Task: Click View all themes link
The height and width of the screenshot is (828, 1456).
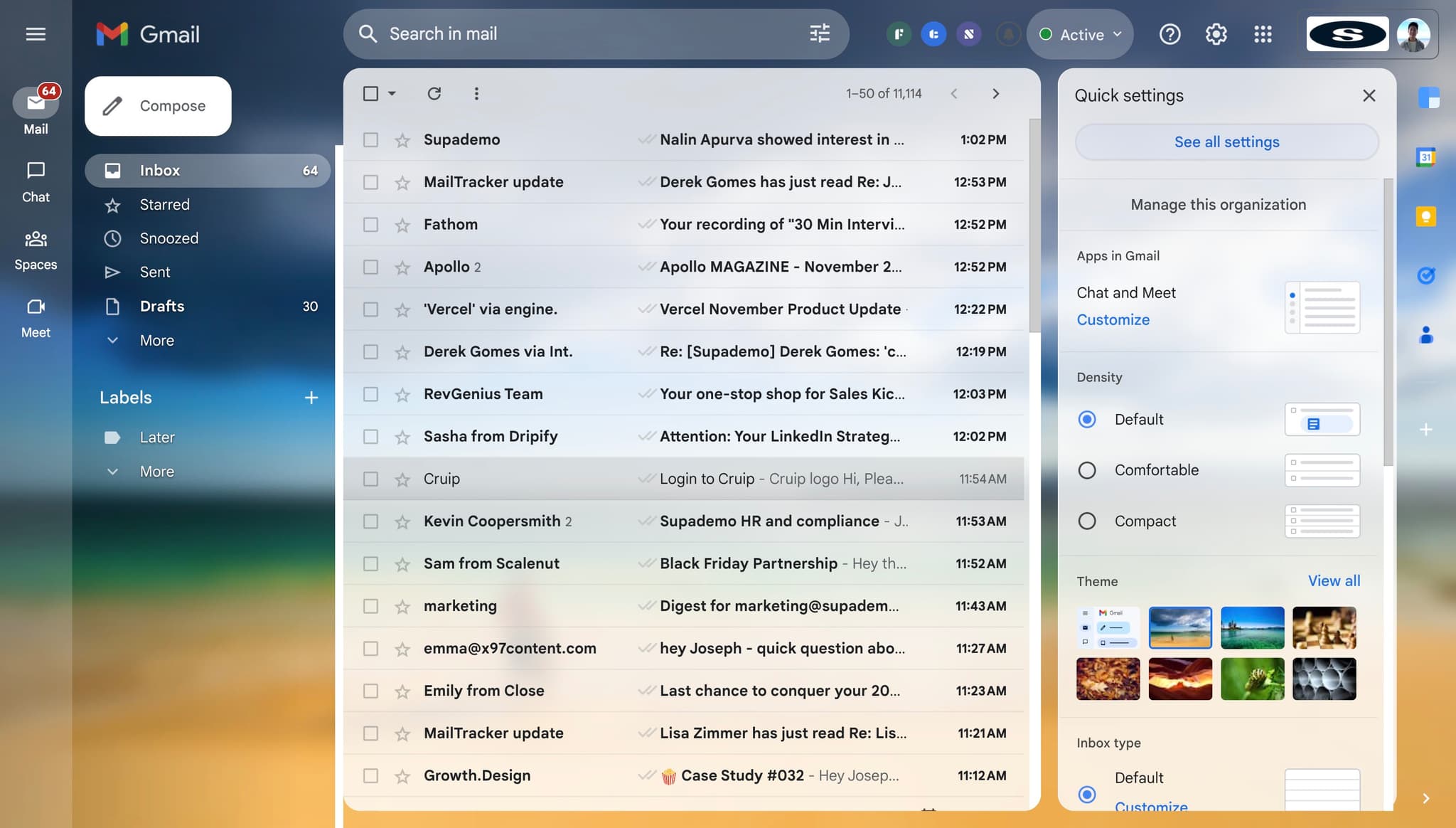Action: click(x=1334, y=580)
